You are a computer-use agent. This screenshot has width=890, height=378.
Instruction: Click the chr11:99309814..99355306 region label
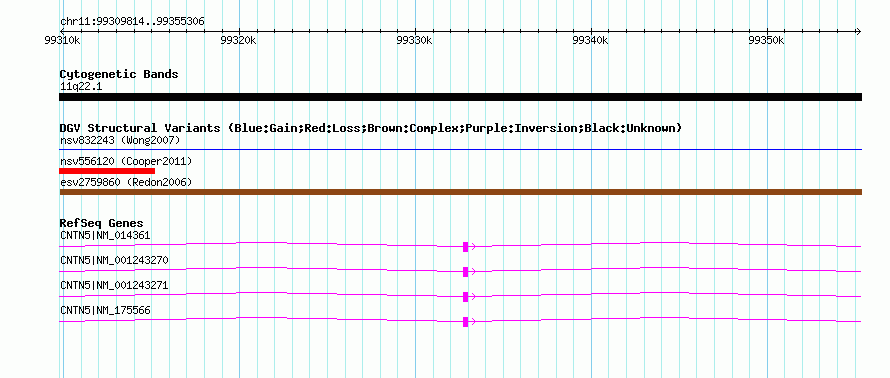(132, 22)
